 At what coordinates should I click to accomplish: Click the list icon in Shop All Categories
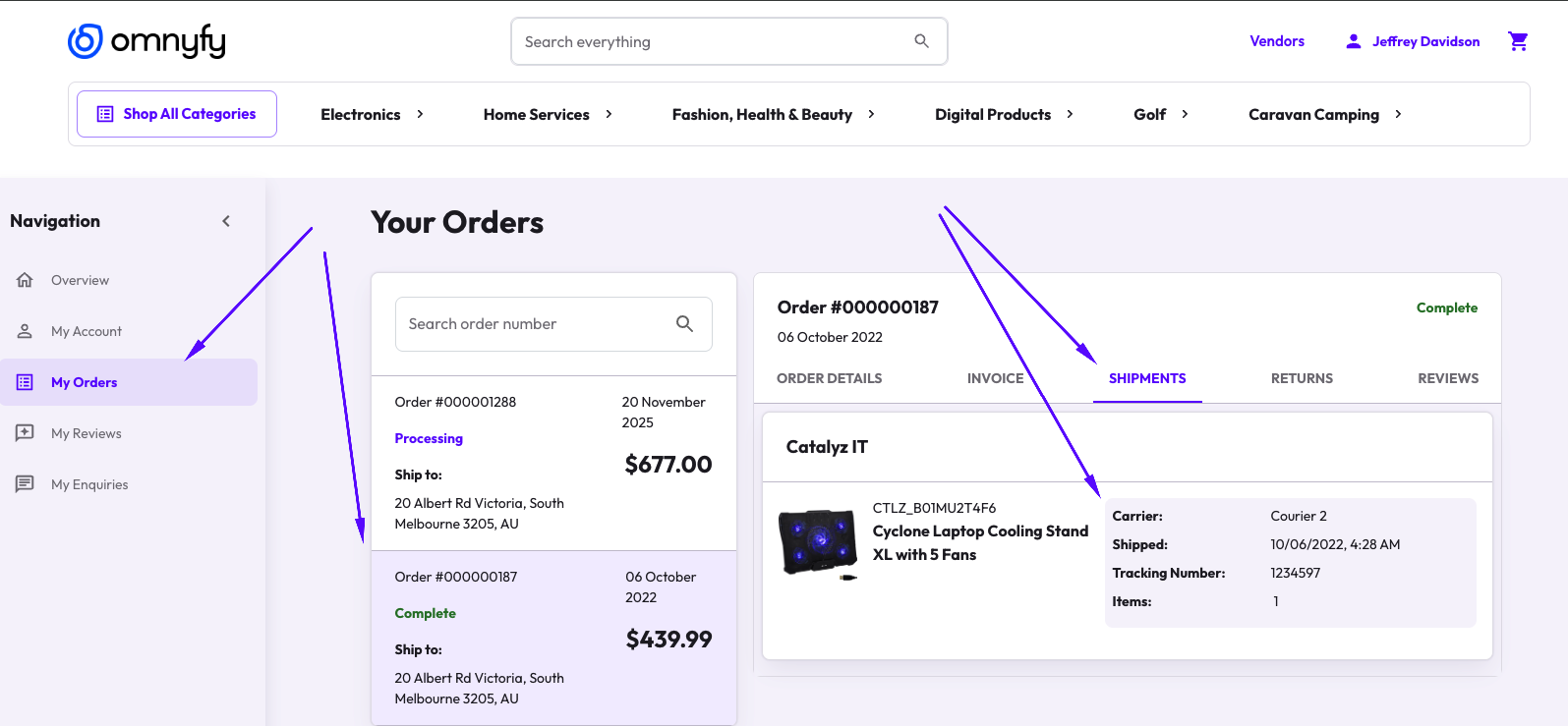point(105,114)
